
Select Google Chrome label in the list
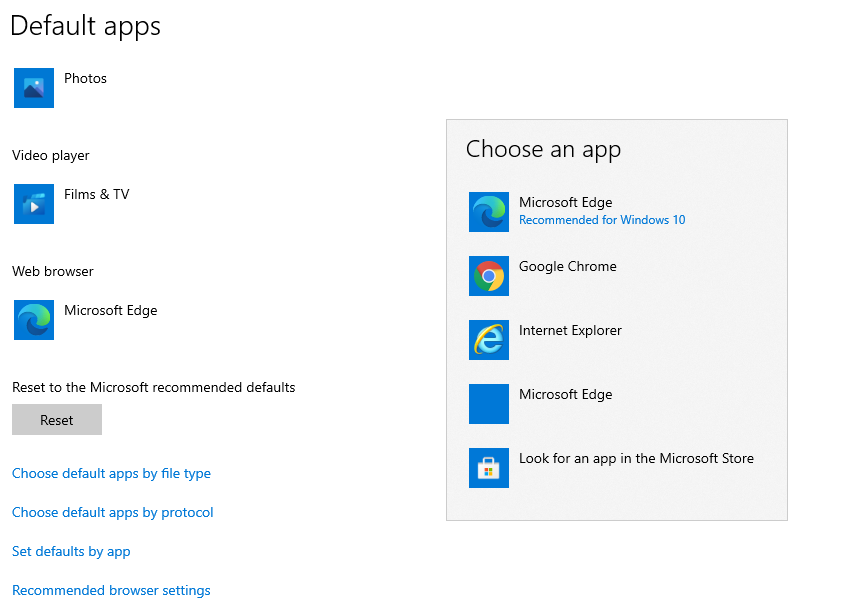568,266
